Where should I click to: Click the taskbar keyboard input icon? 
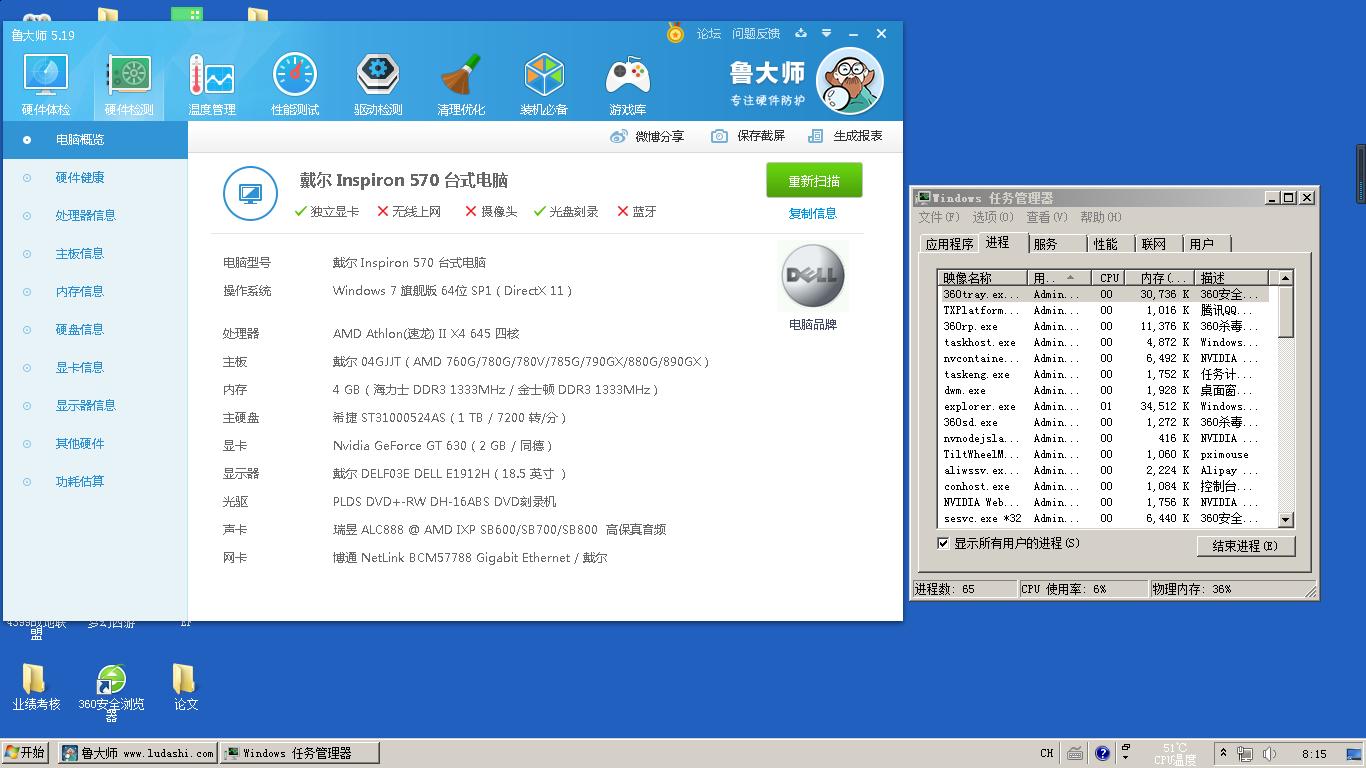click(x=1075, y=753)
